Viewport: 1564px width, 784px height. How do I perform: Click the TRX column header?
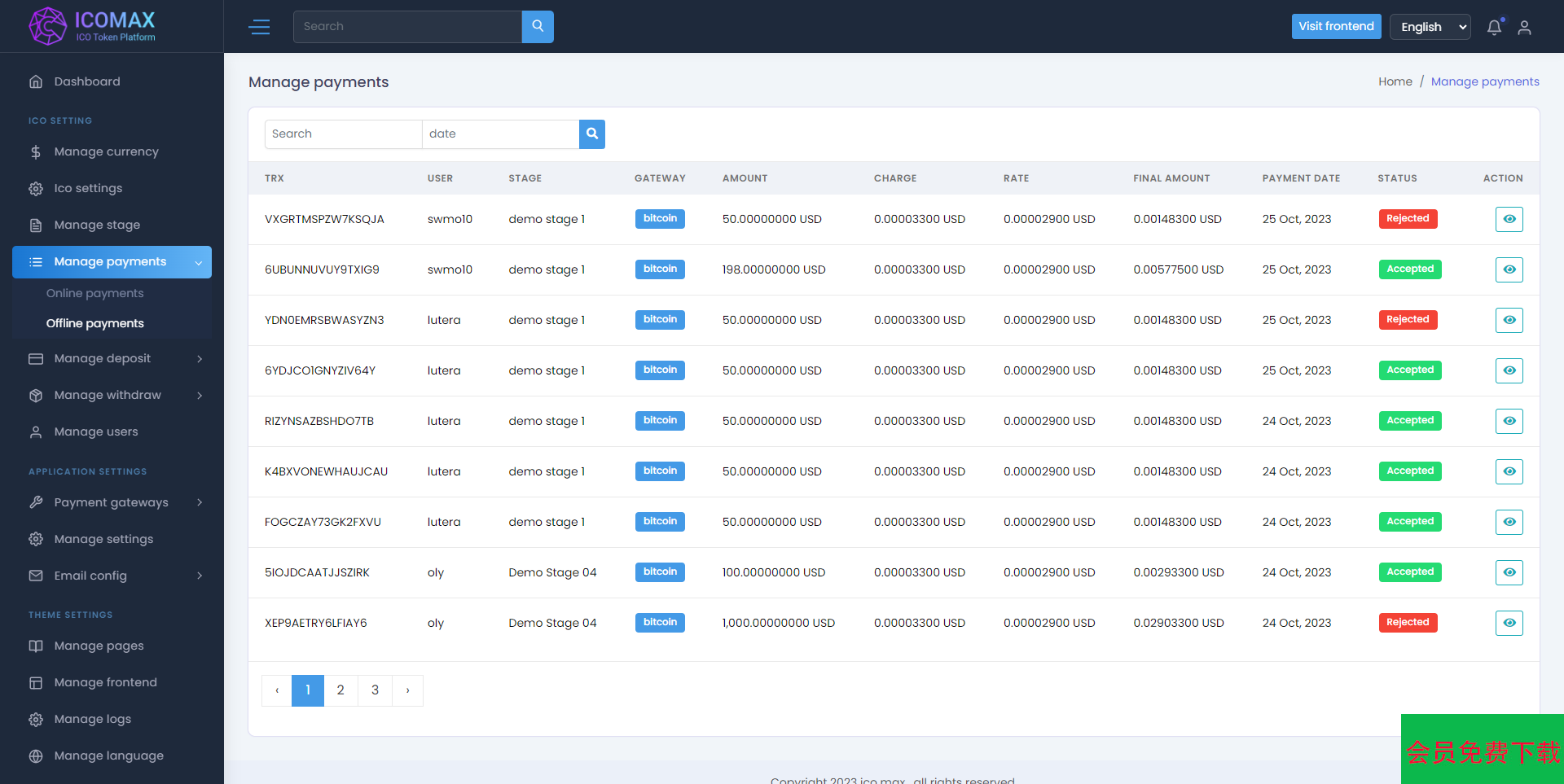275,178
